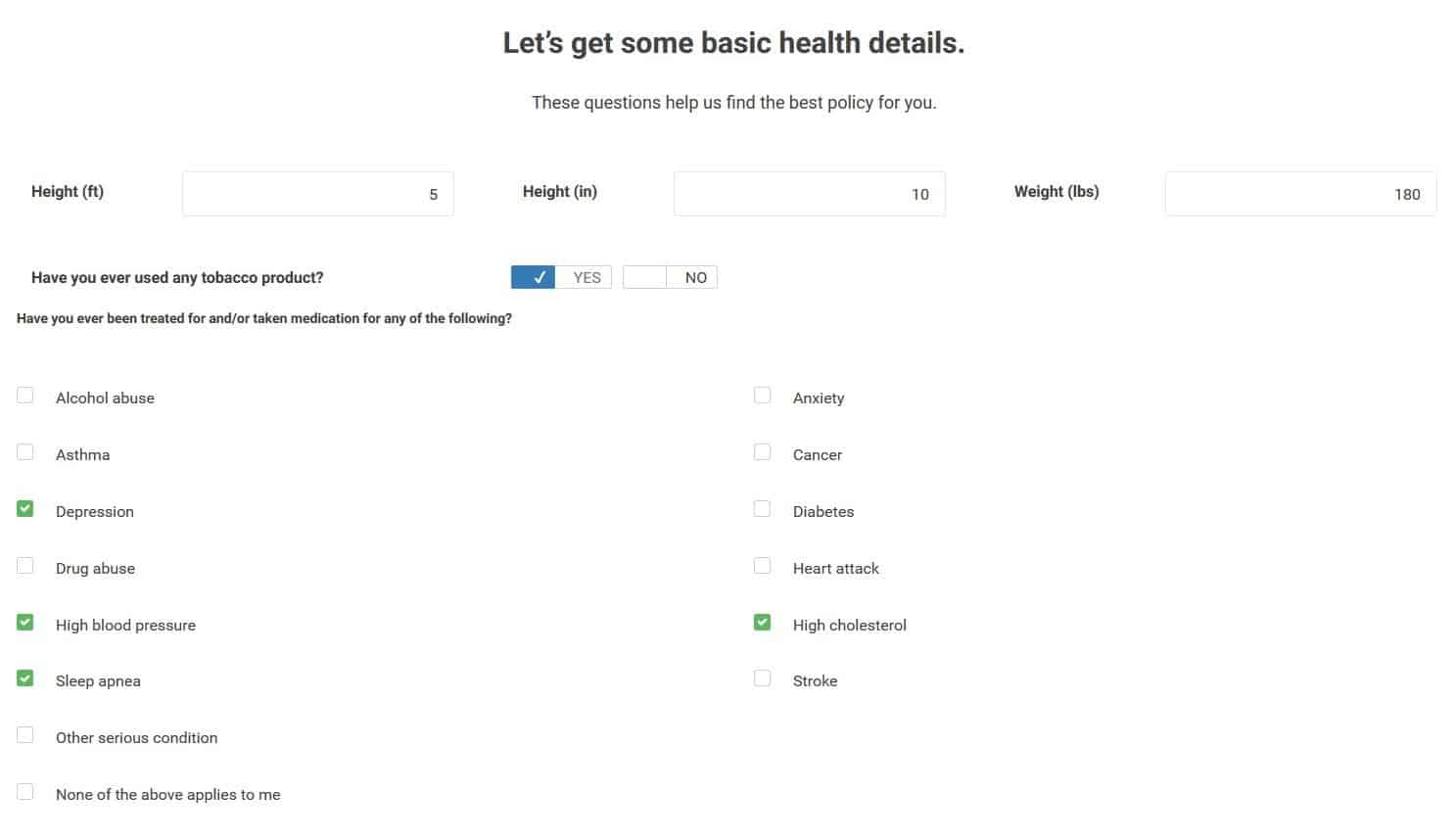Click the Sleep apnea label text
The height and width of the screenshot is (840, 1454).
tap(98, 681)
